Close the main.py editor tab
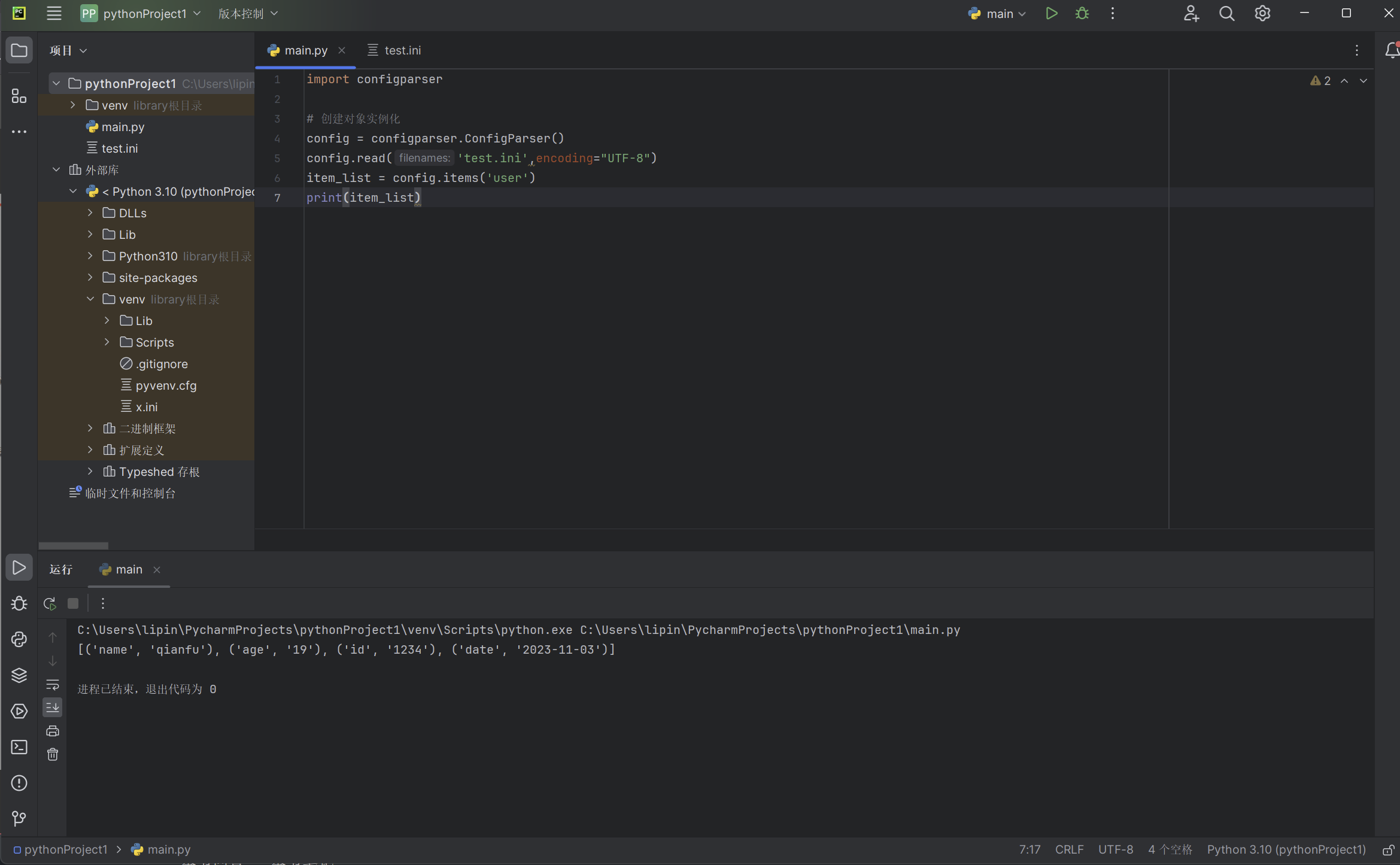This screenshot has height=865, width=1400. (342, 50)
